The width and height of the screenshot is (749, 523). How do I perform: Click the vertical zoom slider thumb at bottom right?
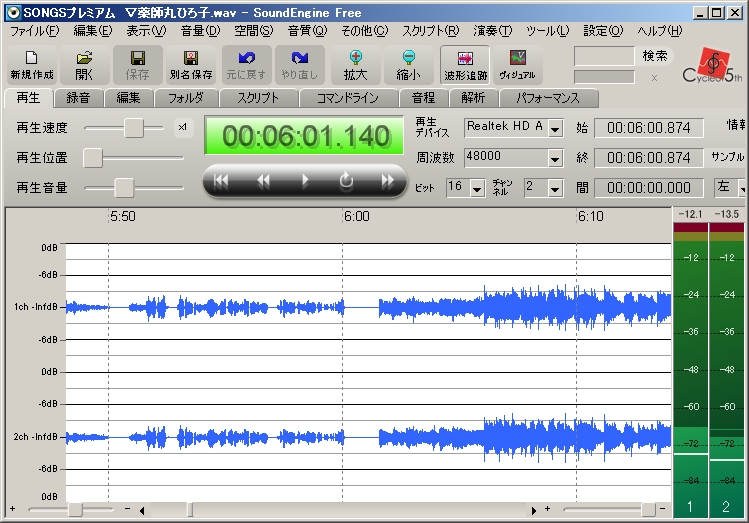pyautogui.click(x=648, y=510)
